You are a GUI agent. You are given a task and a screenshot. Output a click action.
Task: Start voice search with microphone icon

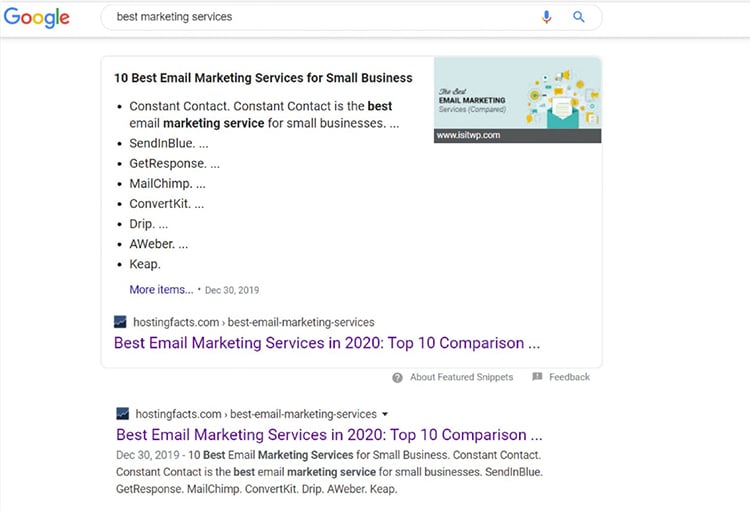pos(547,17)
